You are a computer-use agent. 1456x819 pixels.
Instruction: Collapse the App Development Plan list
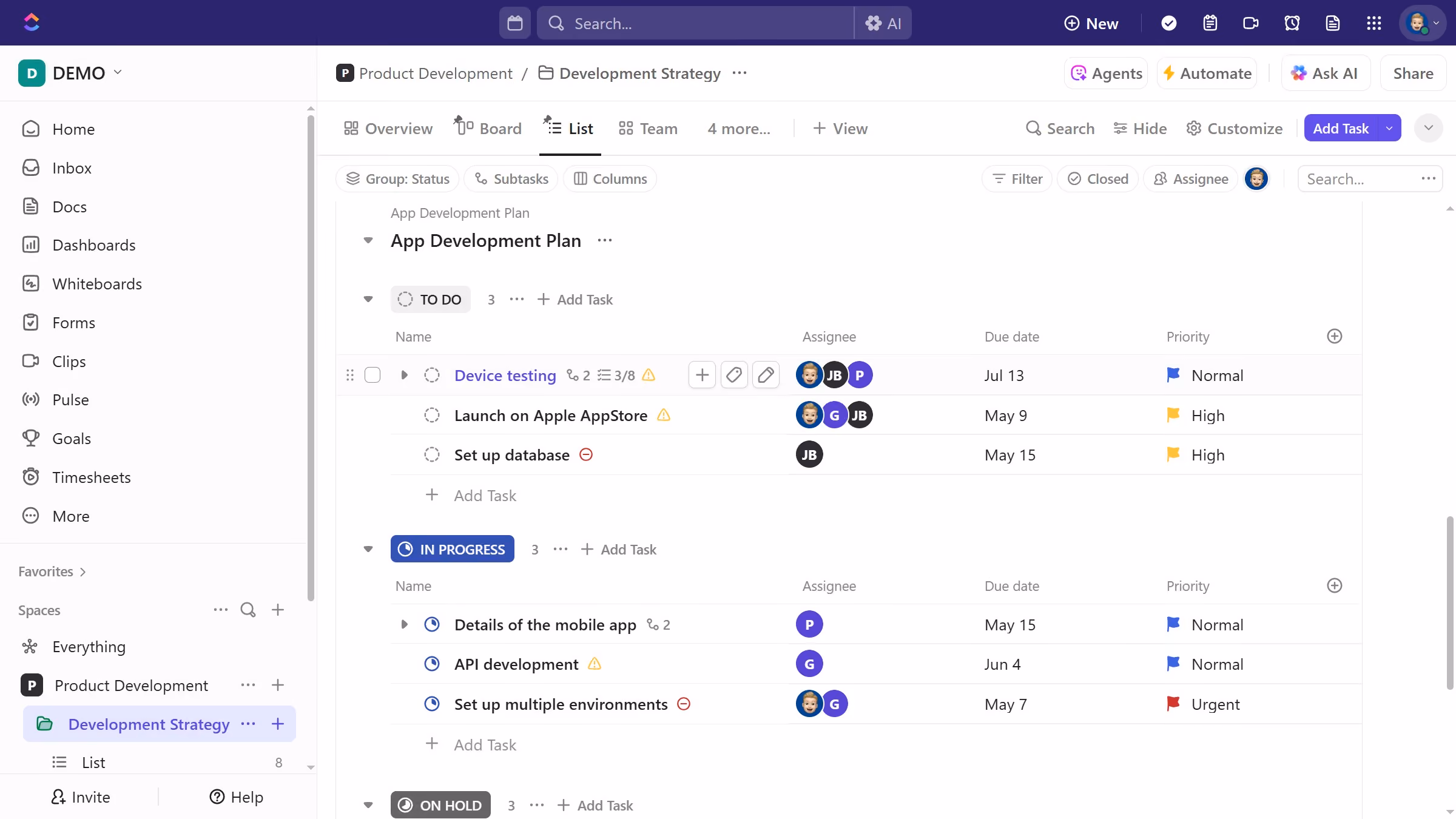(368, 240)
